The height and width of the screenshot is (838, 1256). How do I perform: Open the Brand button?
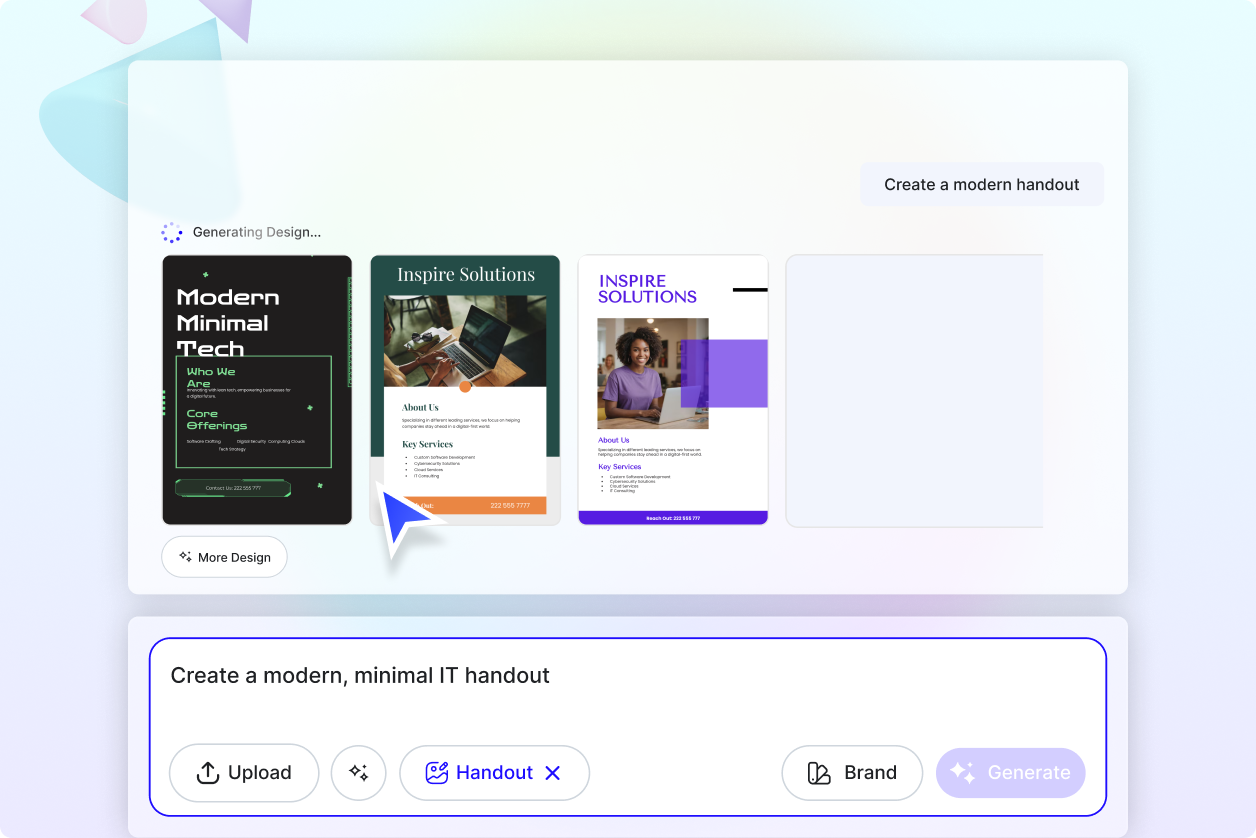tap(852, 773)
